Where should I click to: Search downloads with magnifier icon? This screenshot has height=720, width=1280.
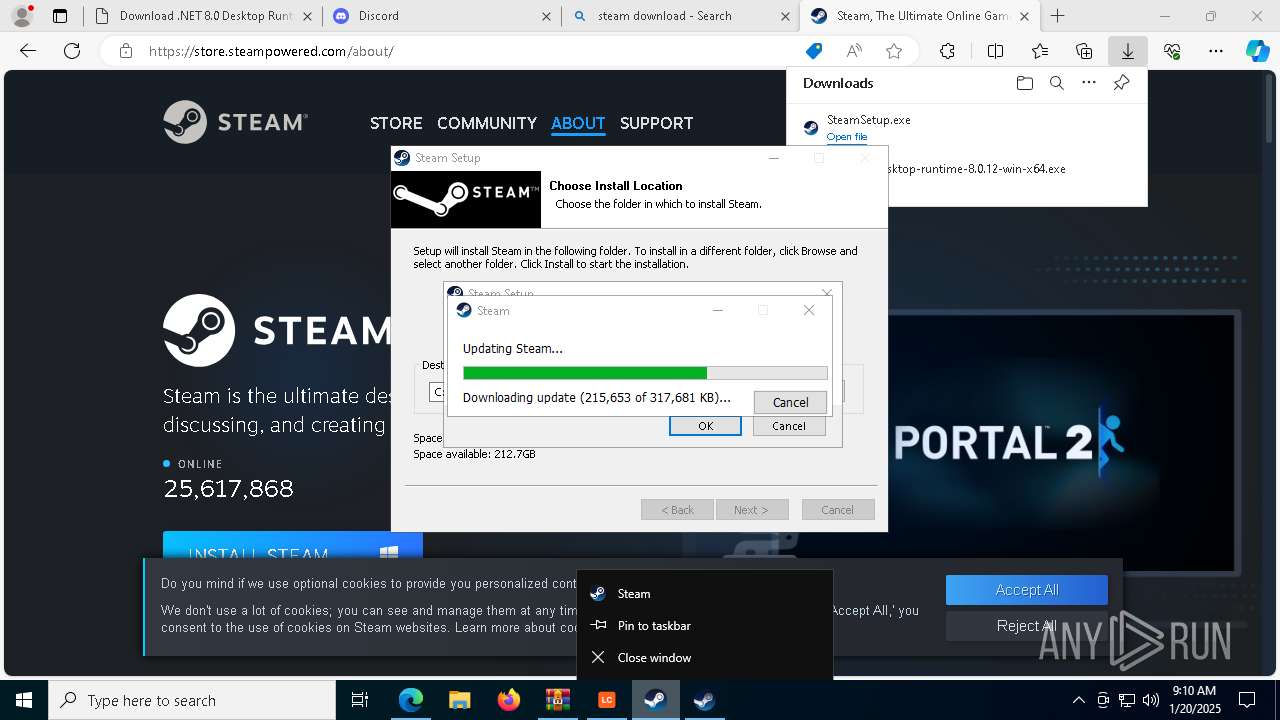pyautogui.click(x=1056, y=83)
